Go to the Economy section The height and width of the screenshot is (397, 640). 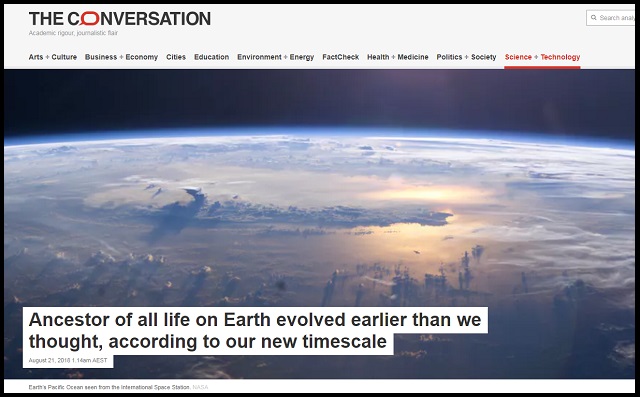coord(142,57)
